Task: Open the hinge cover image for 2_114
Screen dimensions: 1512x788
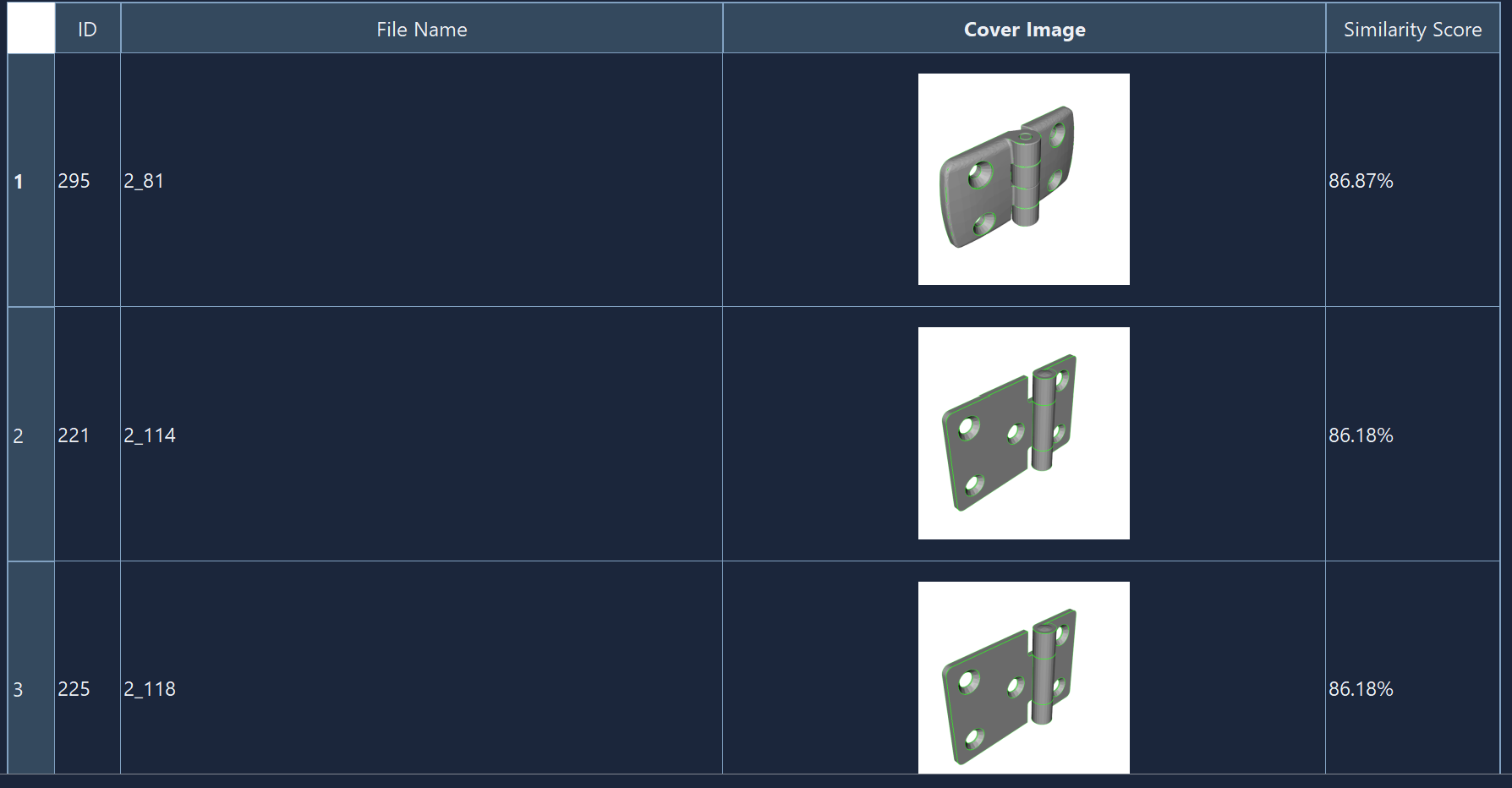Action: (x=1023, y=433)
